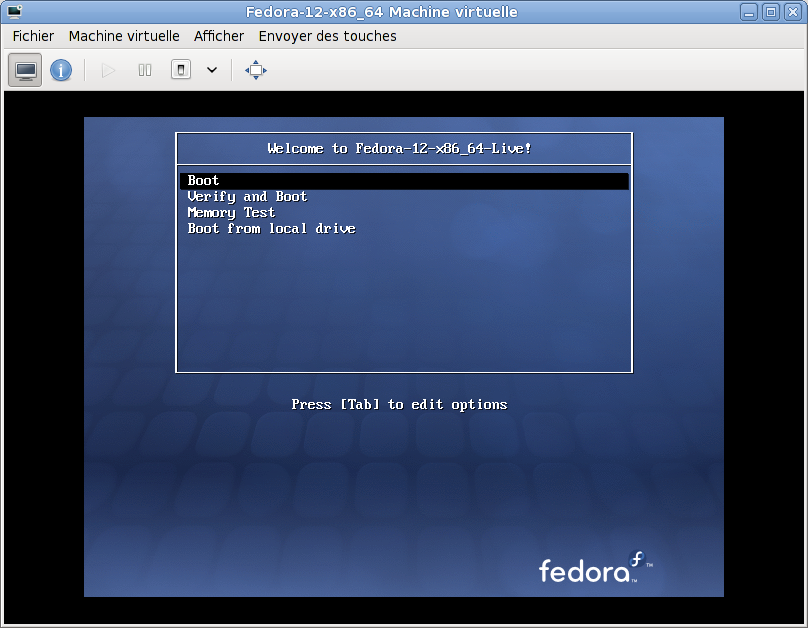This screenshot has height=628, width=808.
Task: Minimize the Fedora virtual machine window
Action: point(751,12)
